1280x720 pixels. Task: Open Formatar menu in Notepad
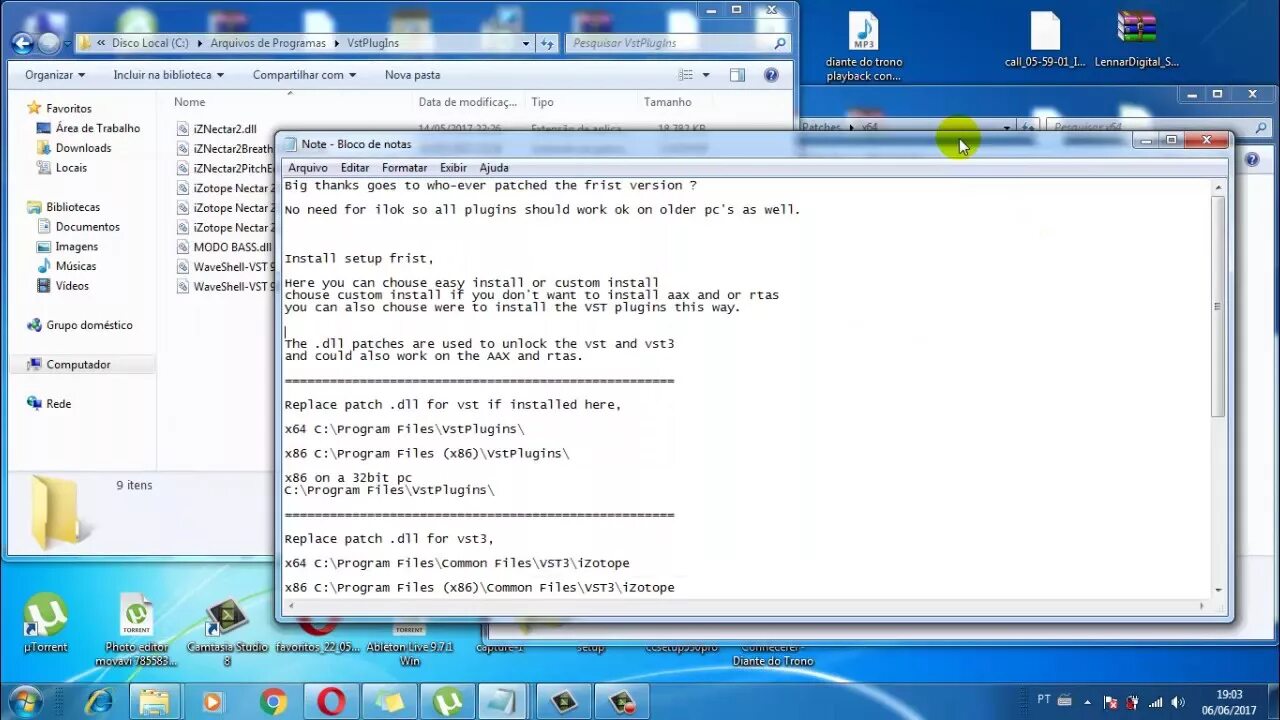[404, 168]
